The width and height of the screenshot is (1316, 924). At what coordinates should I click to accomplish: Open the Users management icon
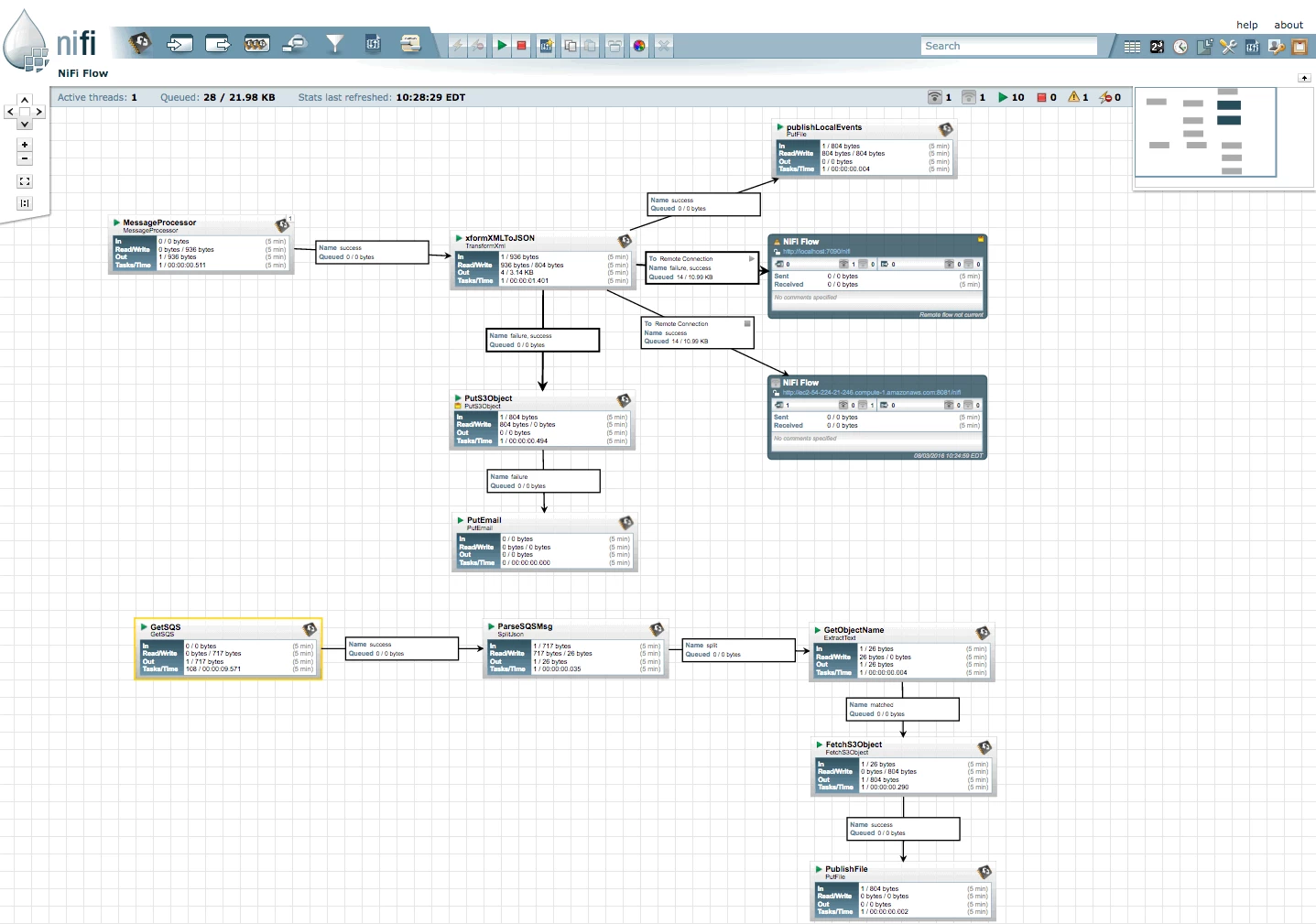(1276, 47)
